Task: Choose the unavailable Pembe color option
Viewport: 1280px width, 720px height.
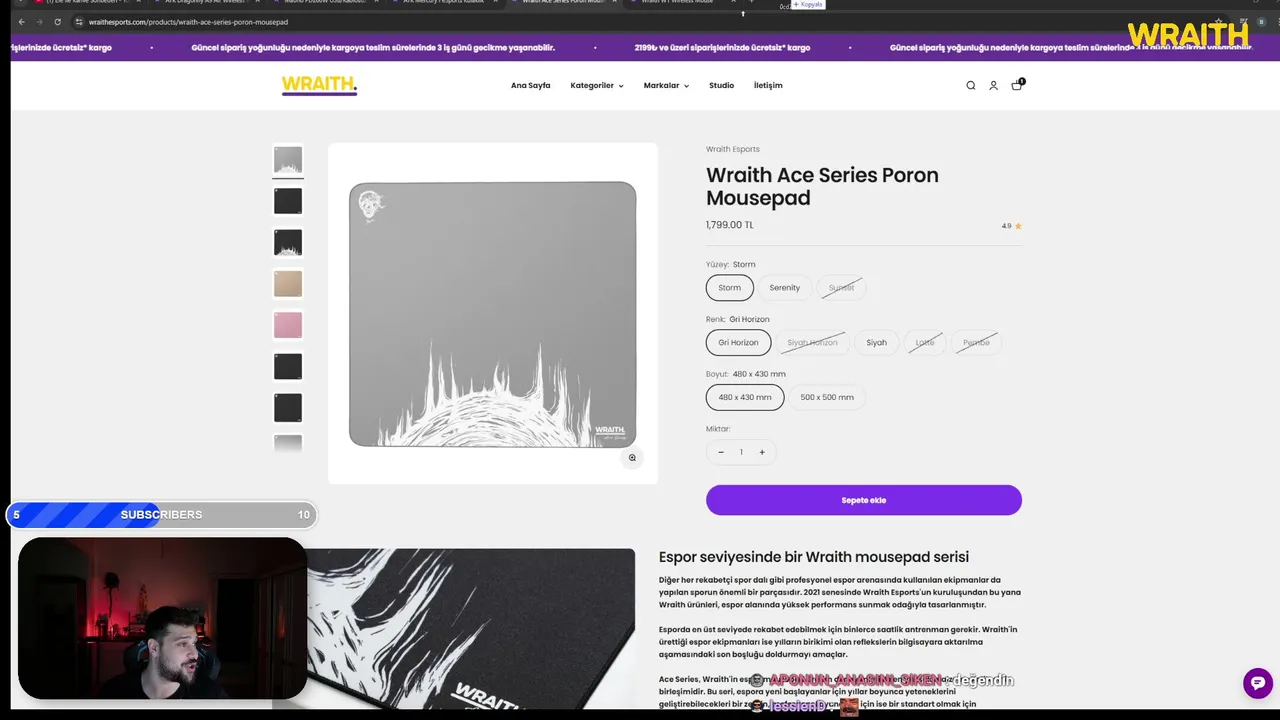Action: point(976,343)
